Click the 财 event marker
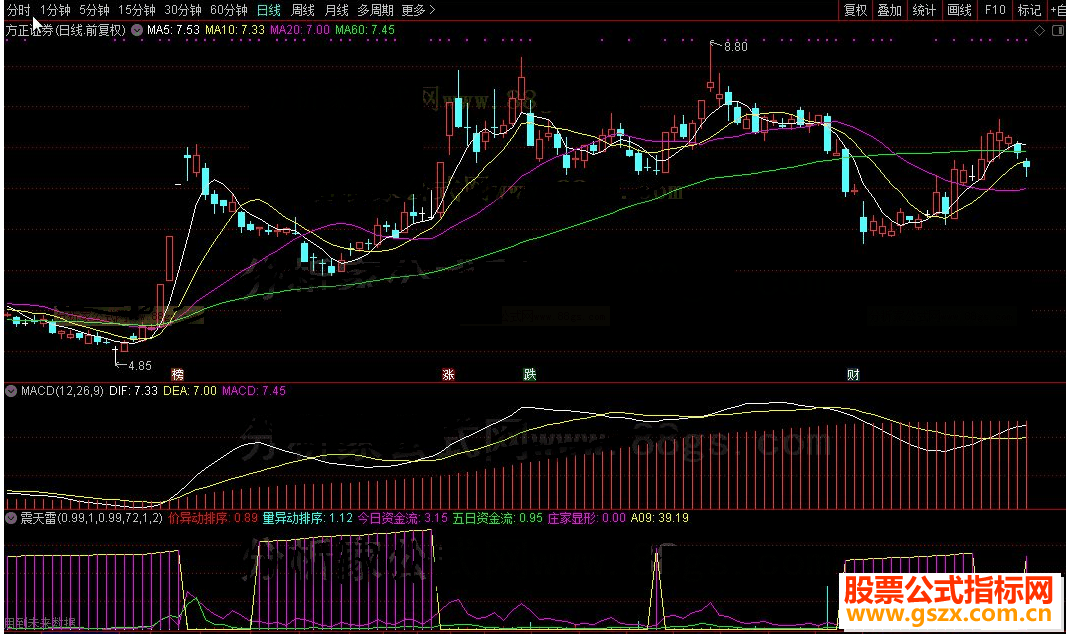Screen dimensions: 1066x634 tap(853, 374)
